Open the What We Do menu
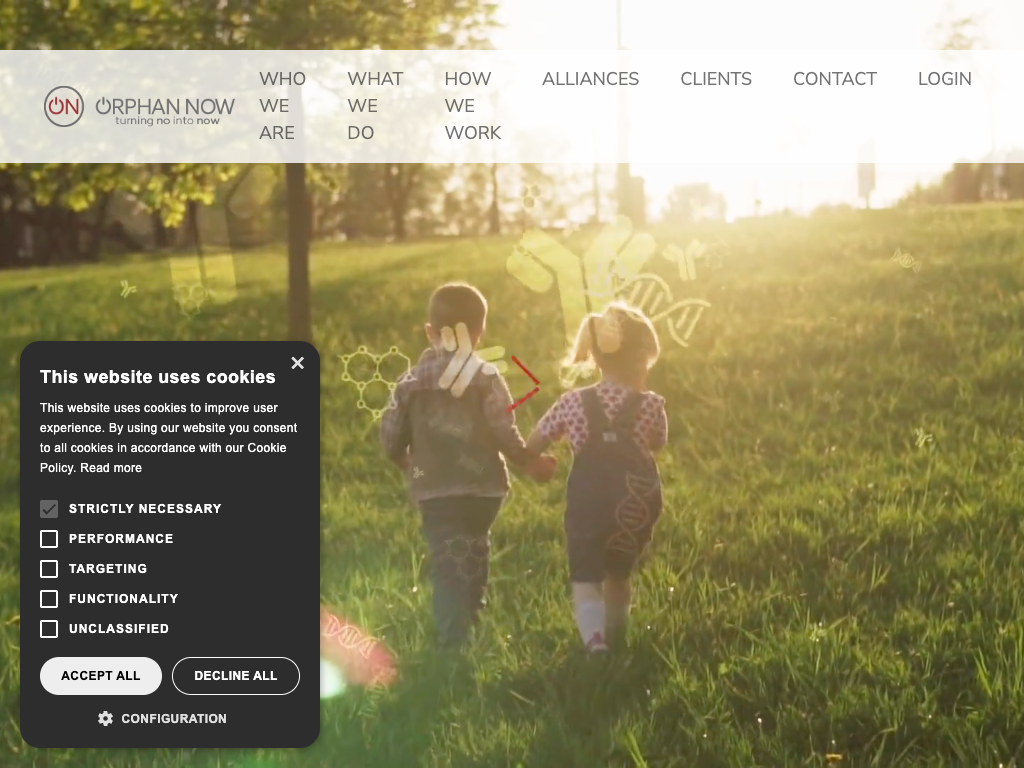This screenshot has width=1024, height=768. tap(376, 106)
